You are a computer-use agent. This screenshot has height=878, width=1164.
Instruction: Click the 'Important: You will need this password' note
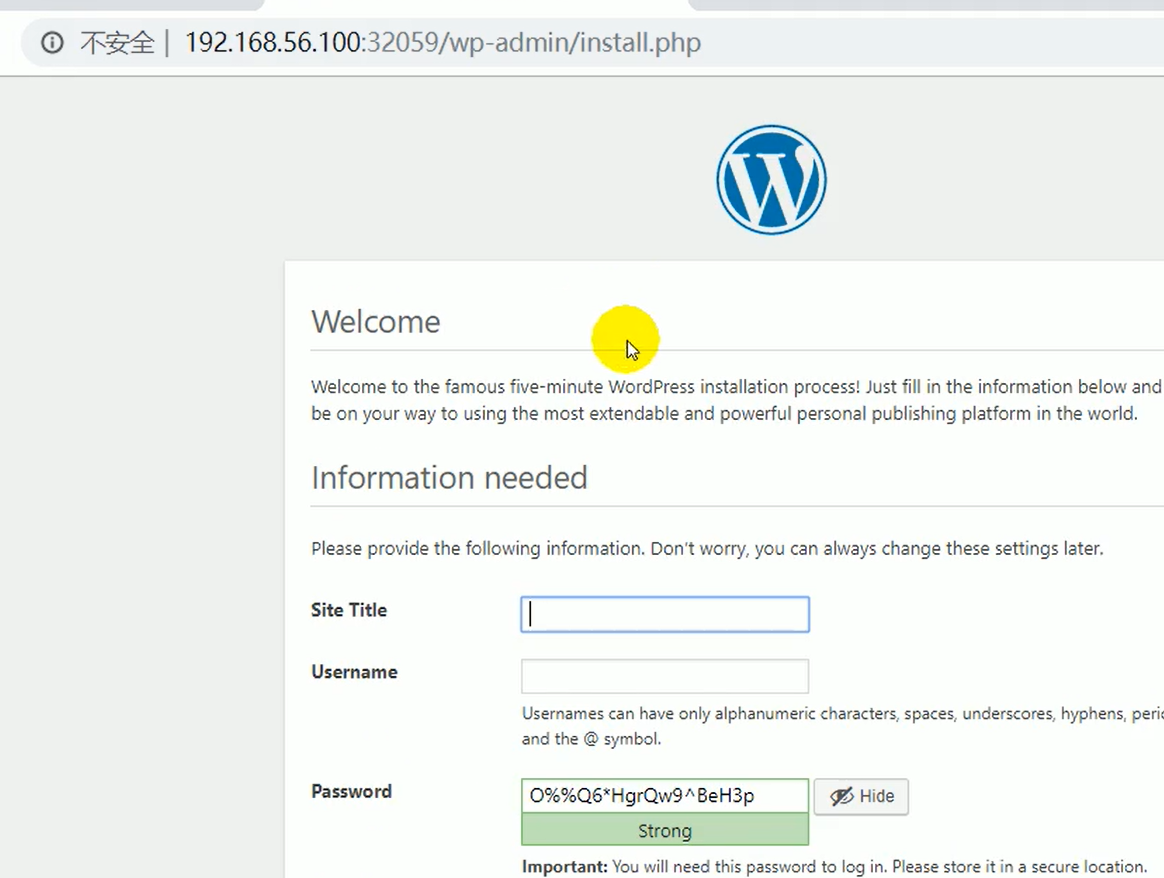(834, 867)
